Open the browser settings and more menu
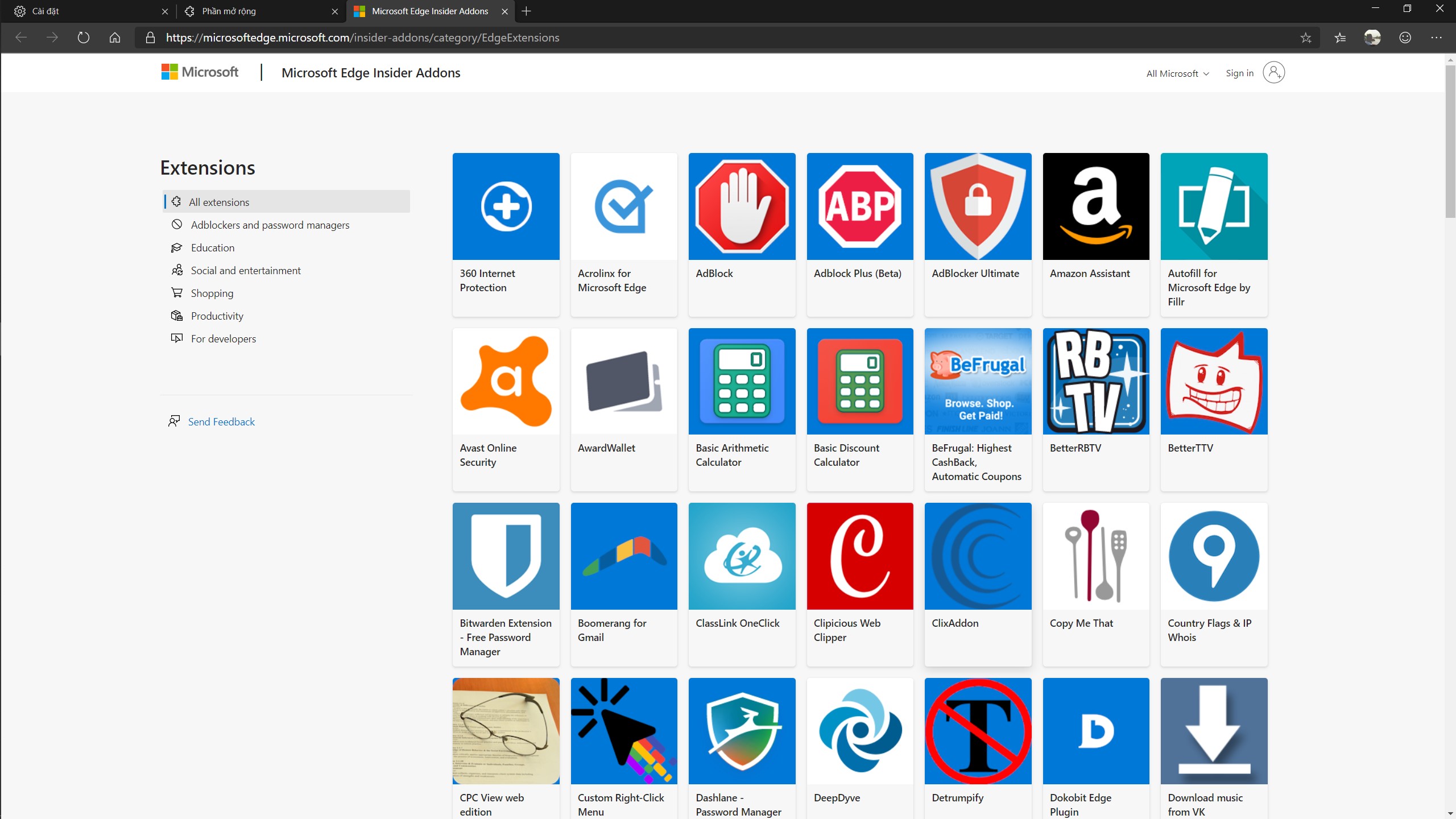 pos(1437,38)
